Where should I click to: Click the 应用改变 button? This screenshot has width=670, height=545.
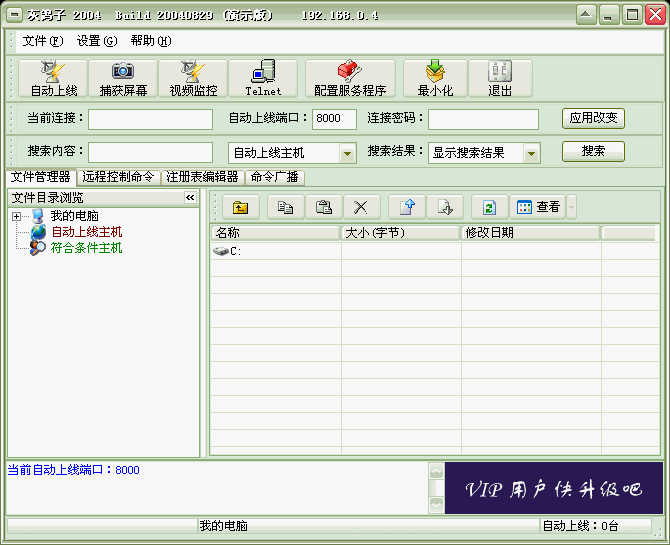(x=593, y=118)
